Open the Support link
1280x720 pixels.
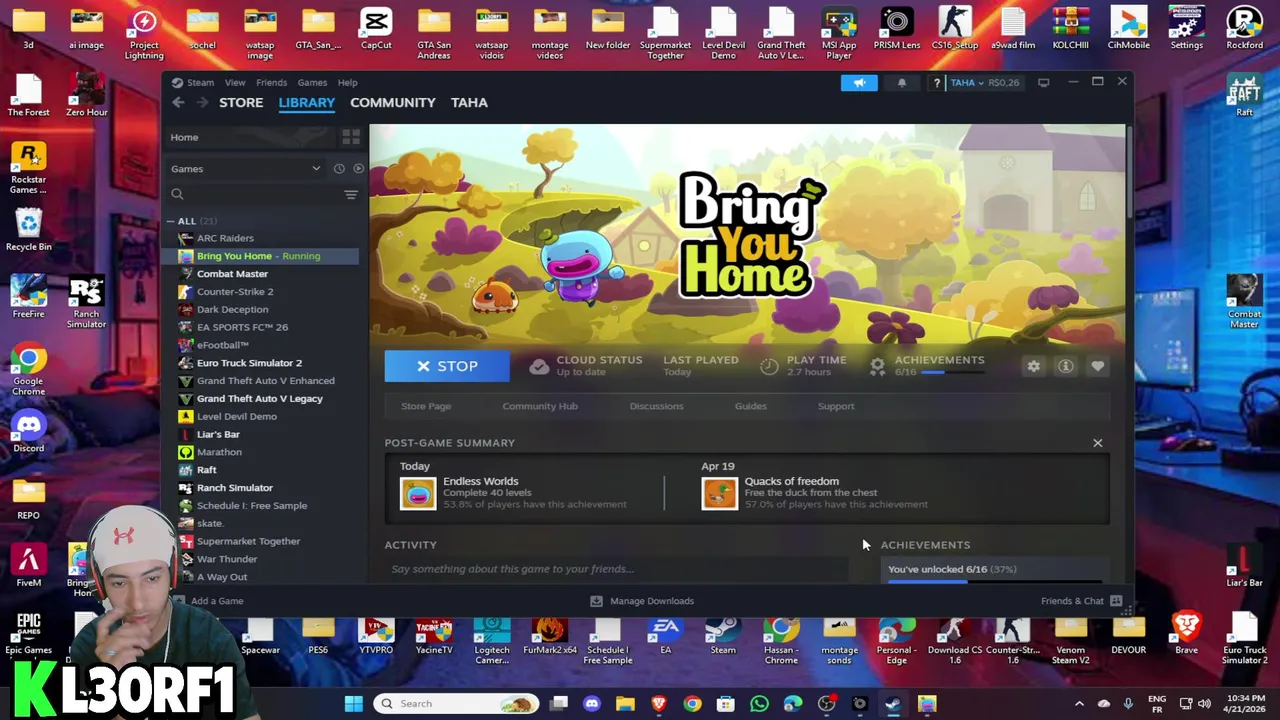tap(836, 406)
